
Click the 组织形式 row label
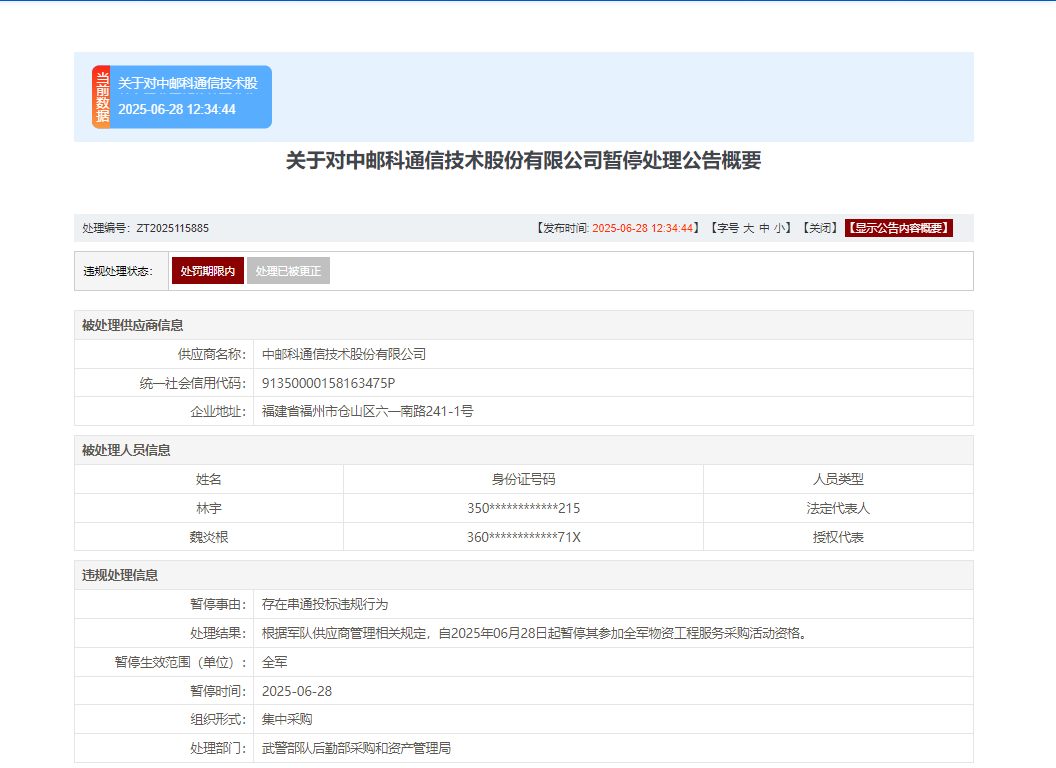pyautogui.click(x=219, y=719)
